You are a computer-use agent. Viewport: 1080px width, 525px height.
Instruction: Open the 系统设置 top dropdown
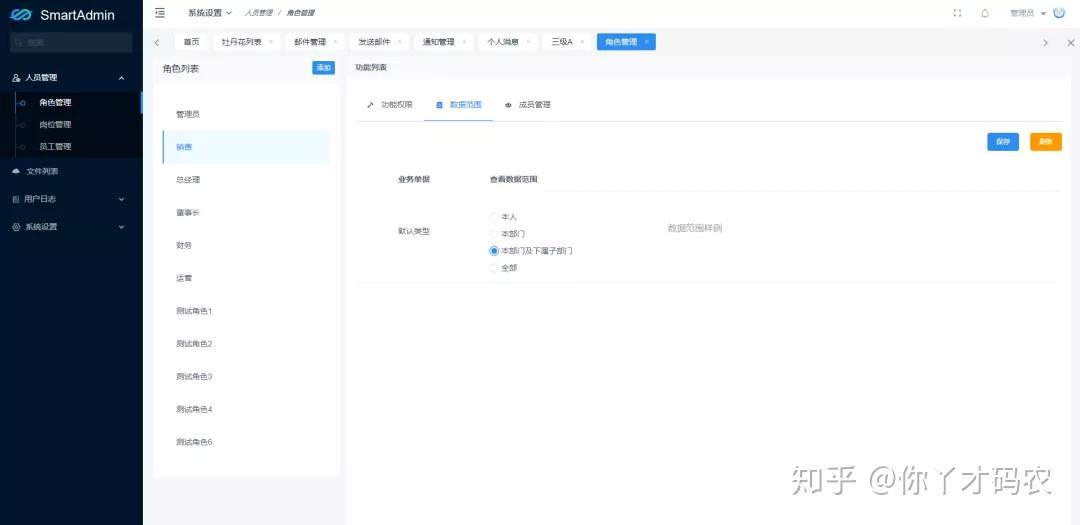[x=209, y=13]
